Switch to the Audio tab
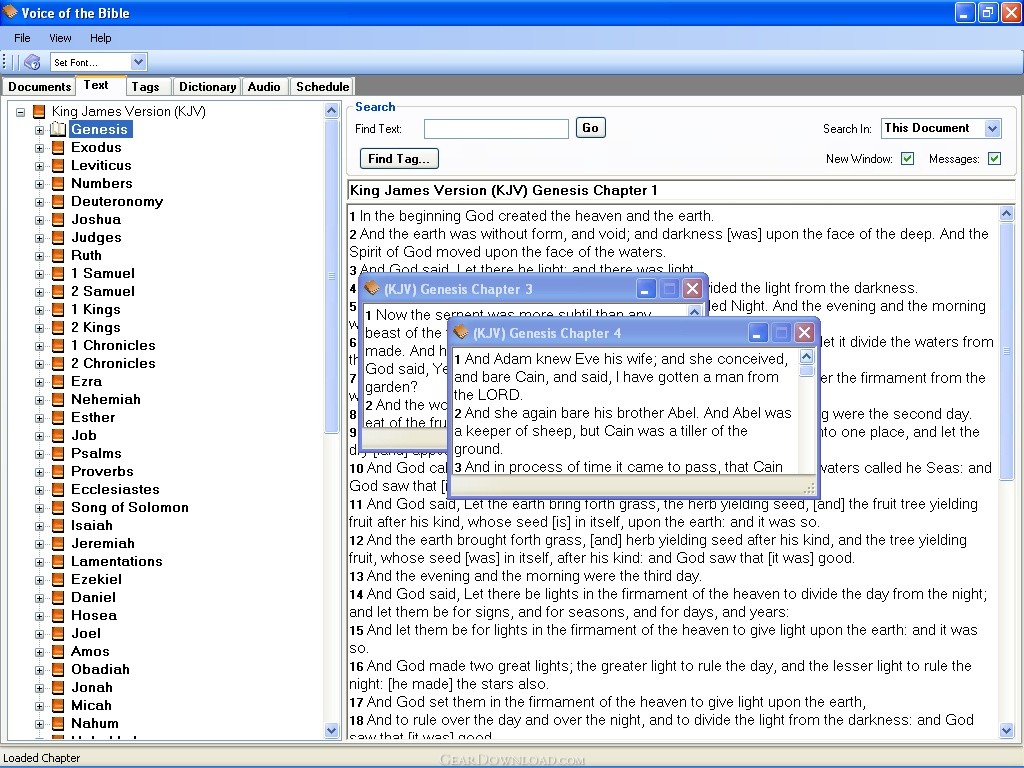Screen dimensions: 1024x768 pos(264,87)
